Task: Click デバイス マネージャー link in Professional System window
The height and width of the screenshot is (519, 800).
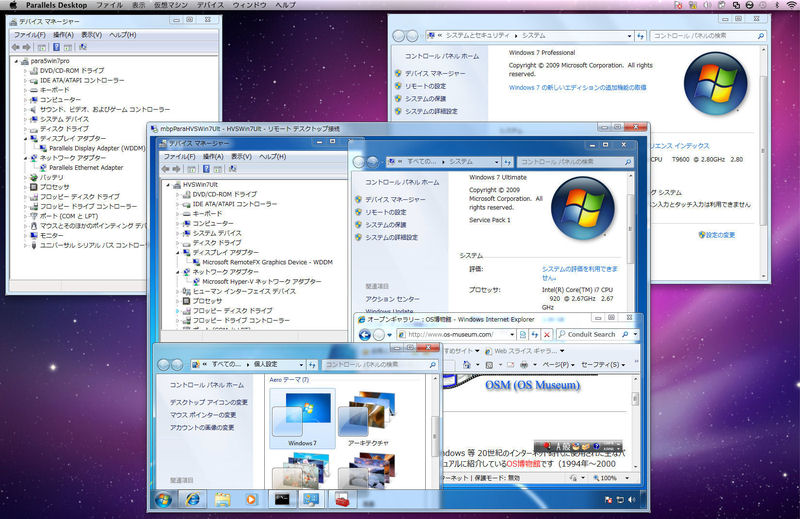Action: click(x=435, y=73)
